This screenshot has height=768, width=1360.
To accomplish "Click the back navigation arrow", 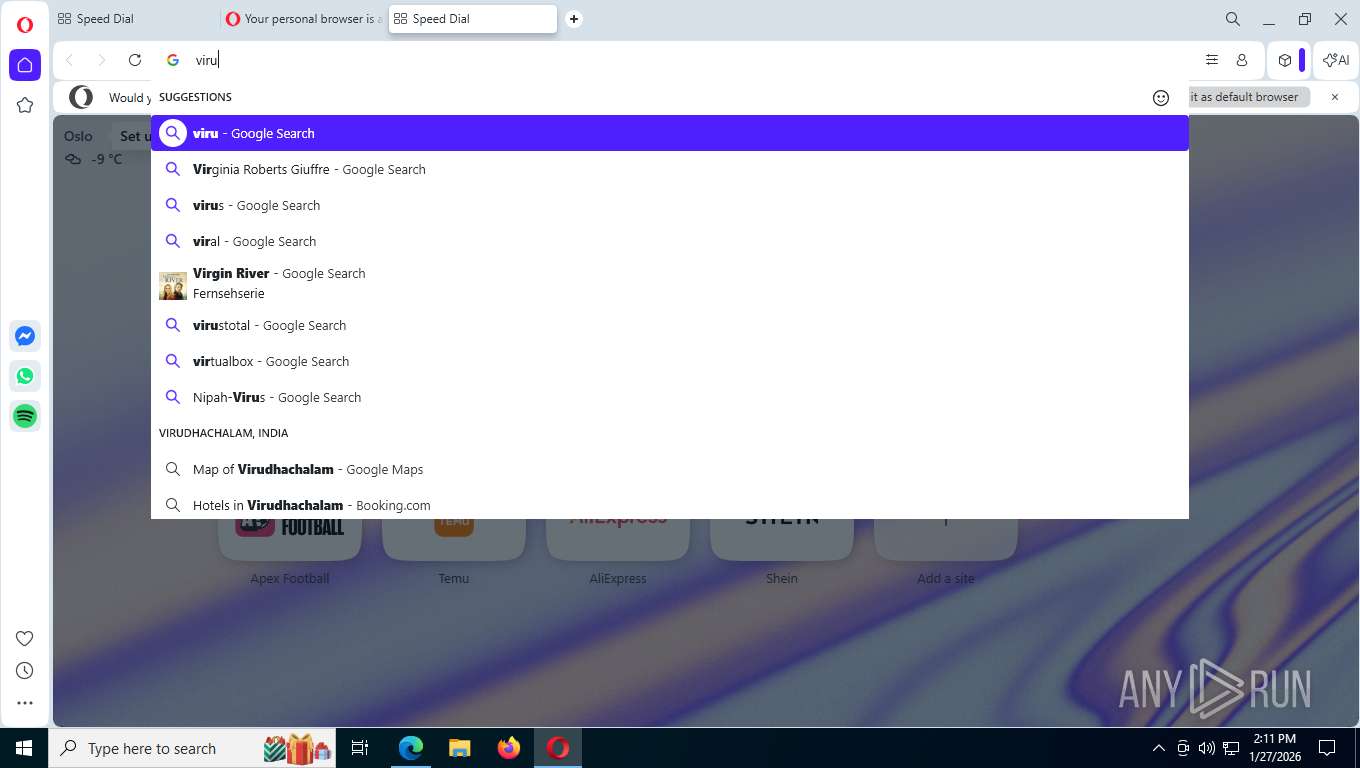I will coord(69,60).
